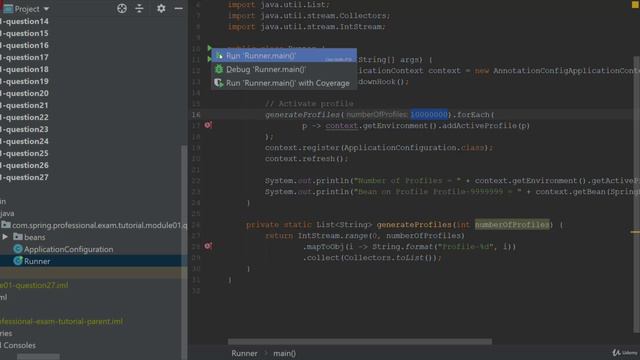Select the question27.iml file
This screenshot has width=640, height=360.
tap(34, 285)
